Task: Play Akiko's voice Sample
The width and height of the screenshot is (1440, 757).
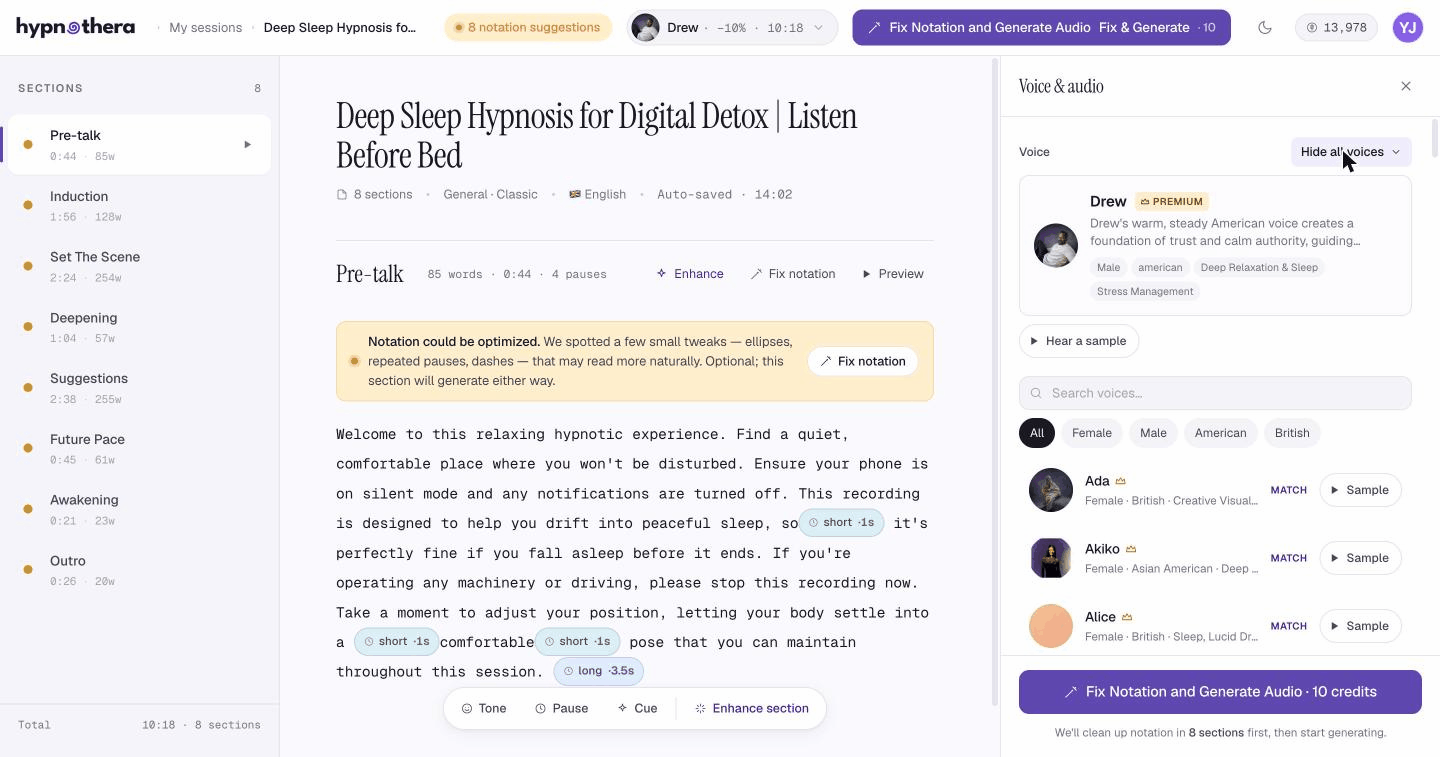Action: (x=1360, y=558)
